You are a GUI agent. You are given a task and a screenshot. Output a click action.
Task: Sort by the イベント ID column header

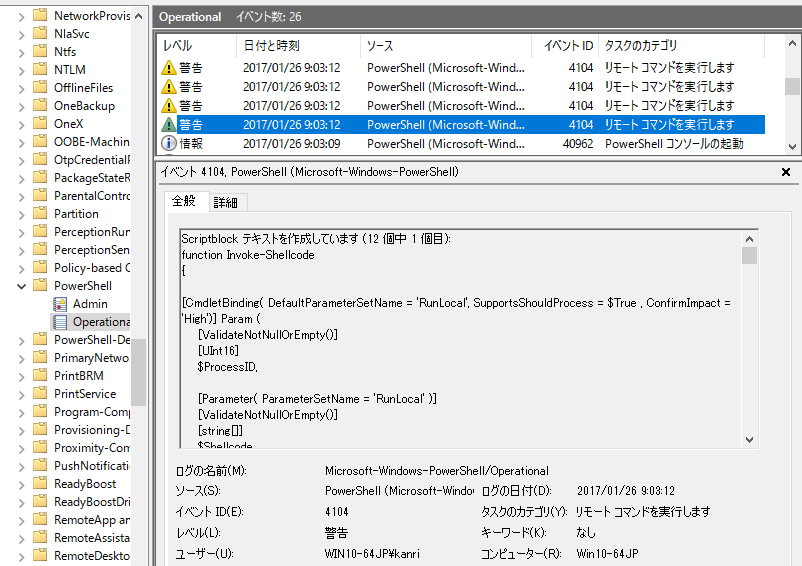[x=568, y=46]
